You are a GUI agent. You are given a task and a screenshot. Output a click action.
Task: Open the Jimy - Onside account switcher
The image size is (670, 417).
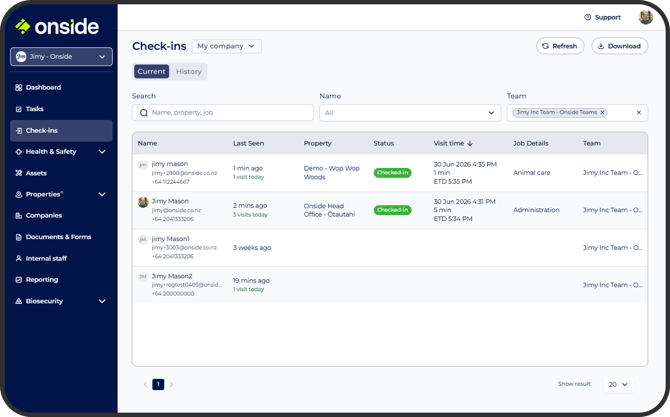coord(62,57)
